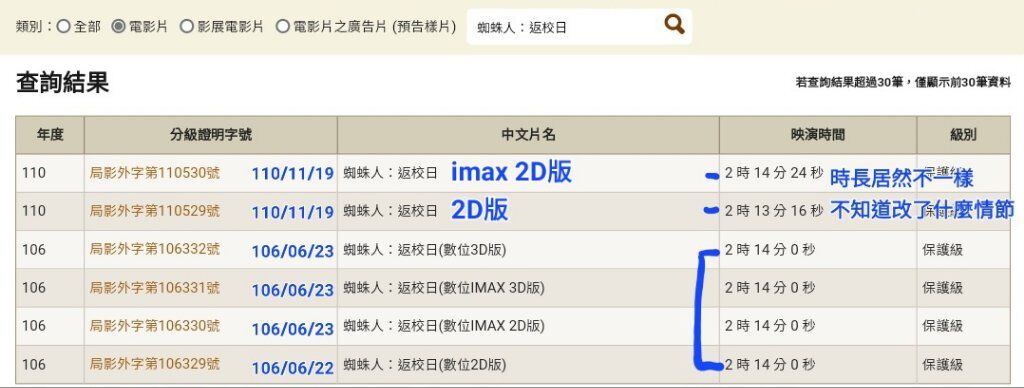Click the 數位3D版 movie title row
1024x388 pixels.
tap(513, 250)
